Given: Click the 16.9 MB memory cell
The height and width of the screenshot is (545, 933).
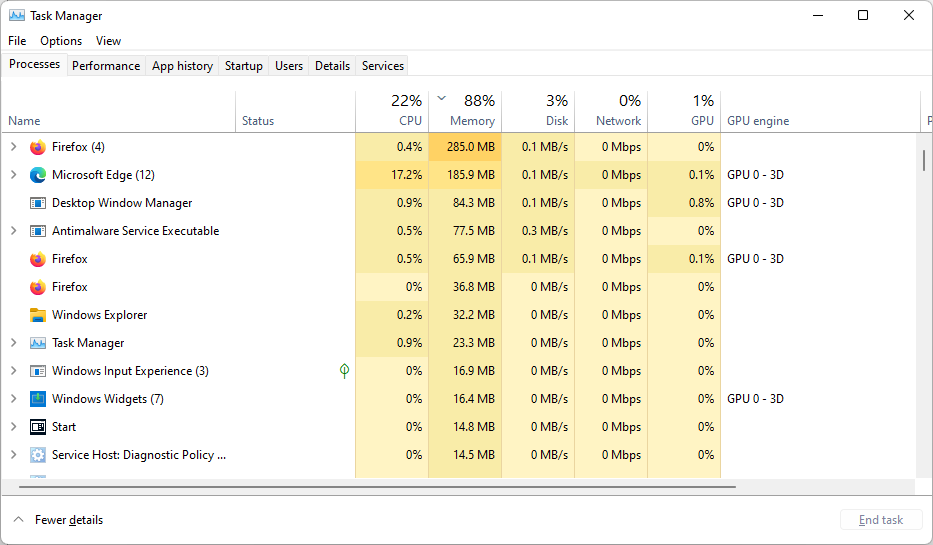Looking at the screenshot, I should tap(465, 371).
